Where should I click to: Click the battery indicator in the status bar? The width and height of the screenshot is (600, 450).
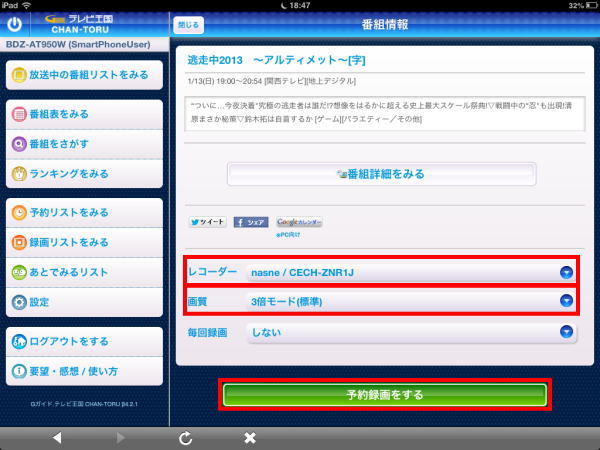tap(591, 5)
